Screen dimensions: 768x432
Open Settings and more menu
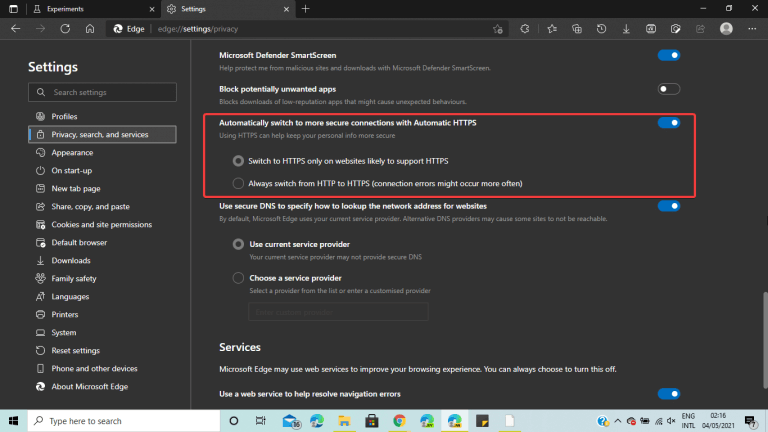(x=752, y=29)
